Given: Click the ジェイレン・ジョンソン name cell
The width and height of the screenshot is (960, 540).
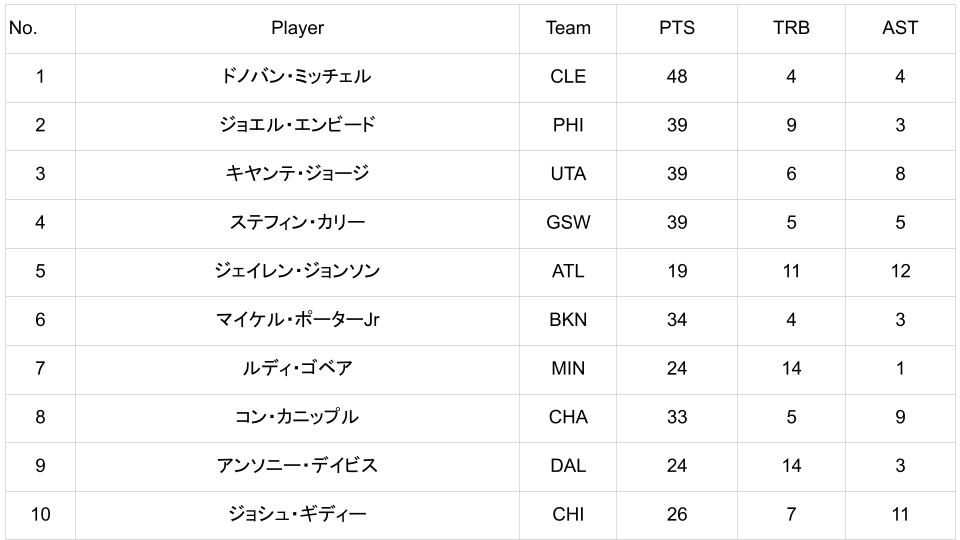Looking at the screenshot, I should [x=297, y=271].
